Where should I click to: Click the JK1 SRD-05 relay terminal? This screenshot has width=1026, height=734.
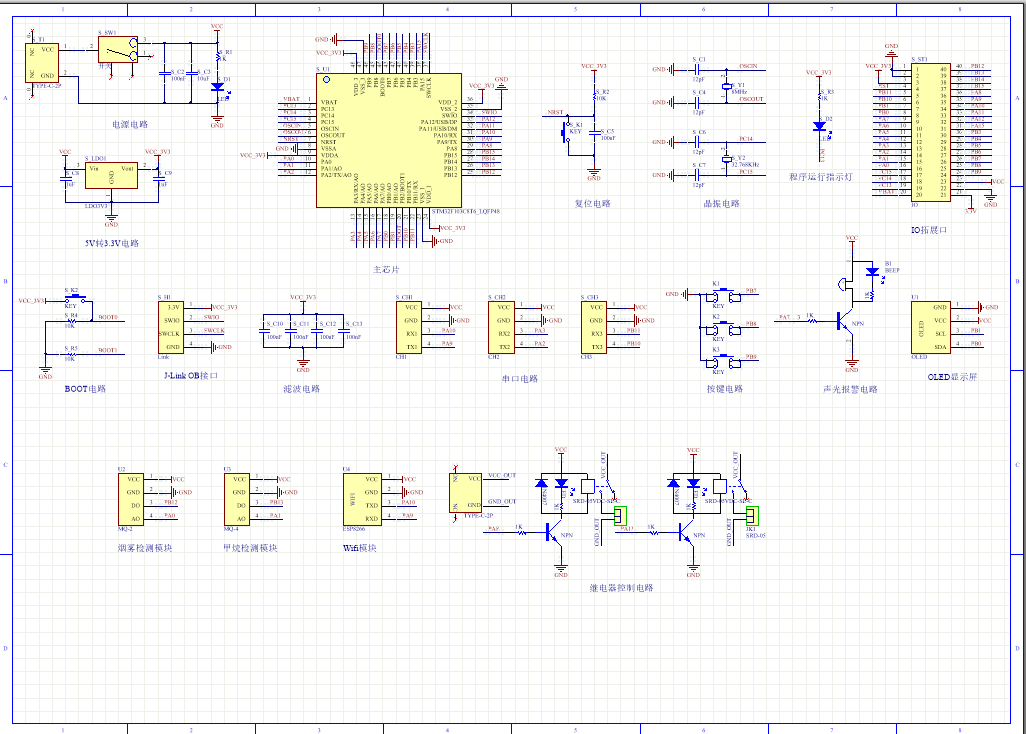click(752, 516)
